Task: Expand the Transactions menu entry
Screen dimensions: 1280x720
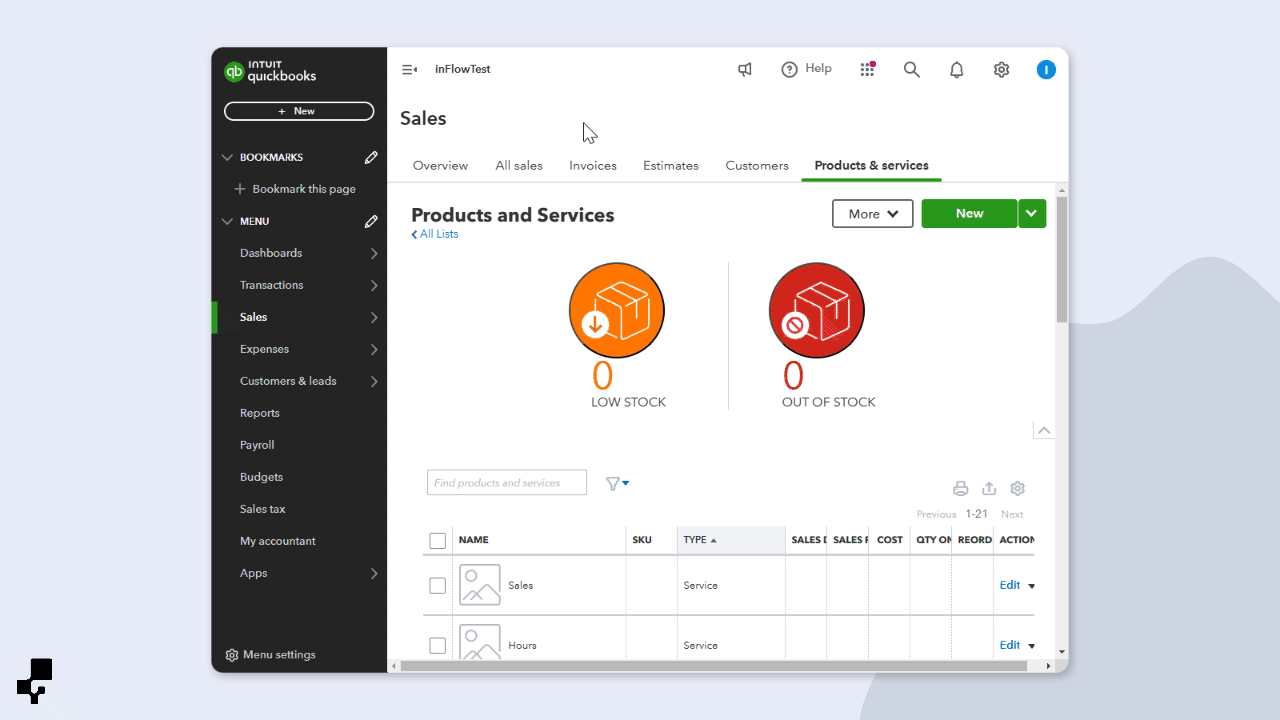Action: pos(271,285)
